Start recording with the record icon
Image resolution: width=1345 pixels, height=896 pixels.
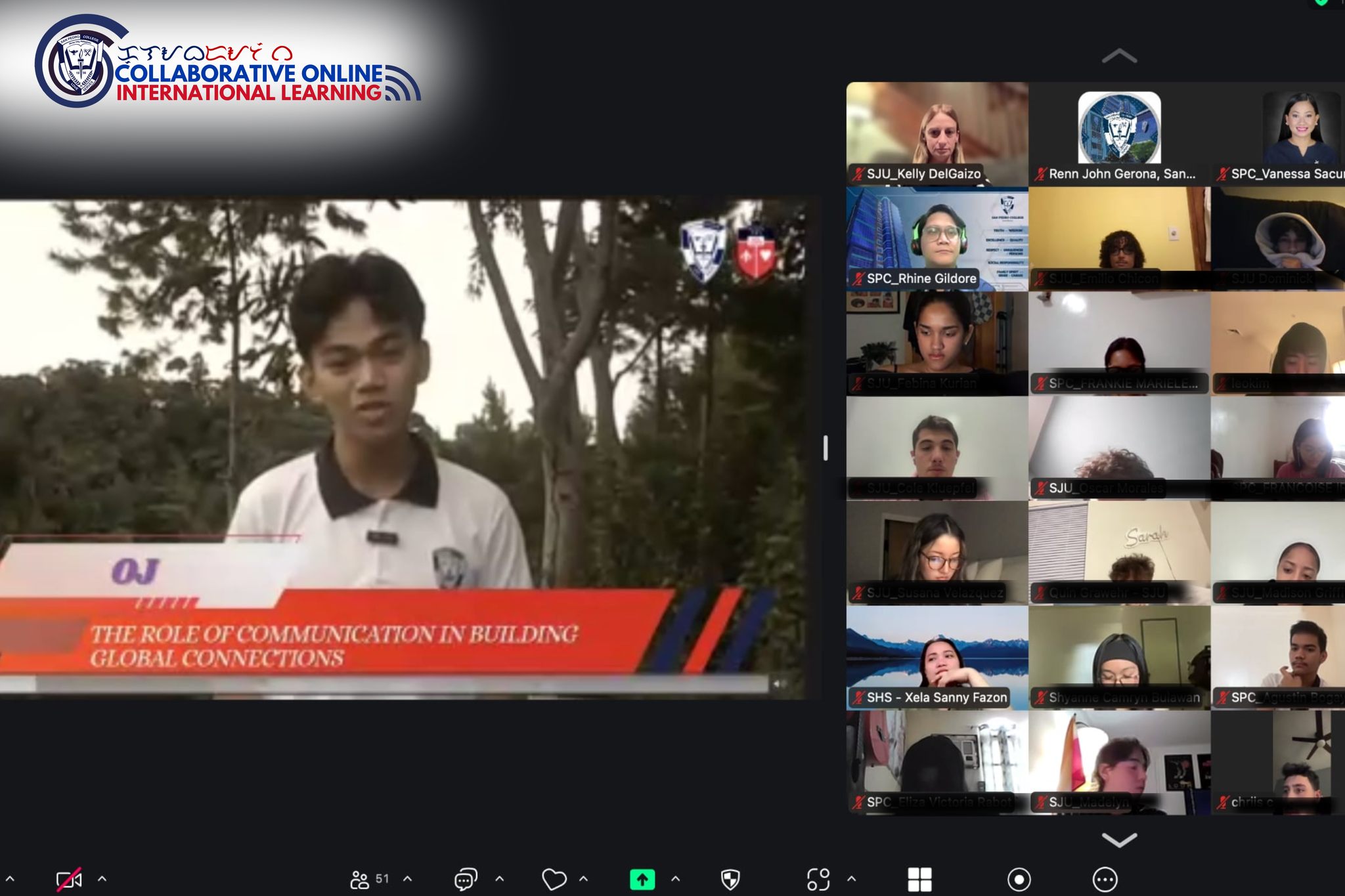pos(1019,879)
